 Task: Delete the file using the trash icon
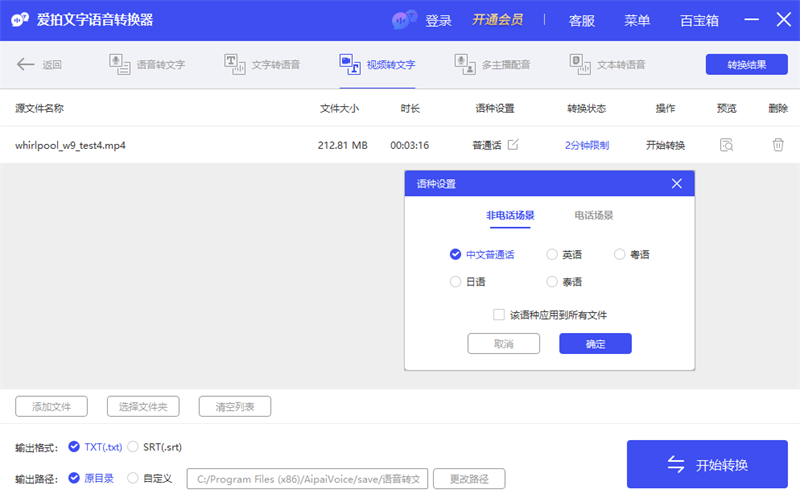[777, 145]
